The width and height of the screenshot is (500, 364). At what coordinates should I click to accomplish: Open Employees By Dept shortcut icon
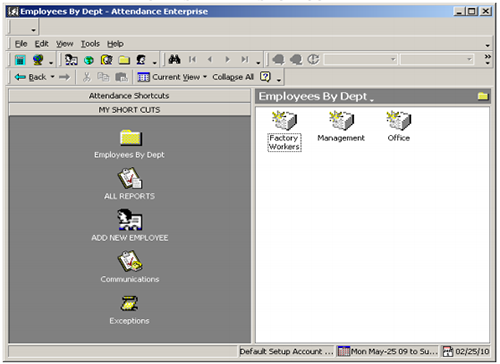pyautogui.click(x=131, y=138)
